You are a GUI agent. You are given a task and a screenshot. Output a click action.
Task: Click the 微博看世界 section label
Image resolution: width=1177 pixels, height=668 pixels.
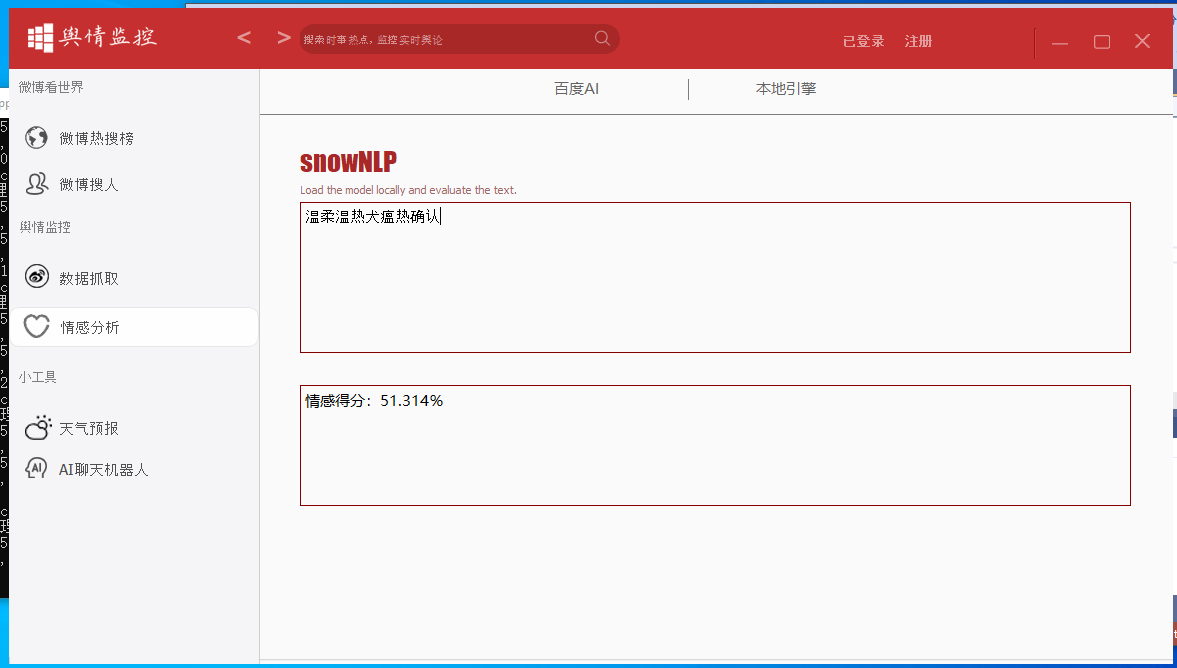pos(51,87)
